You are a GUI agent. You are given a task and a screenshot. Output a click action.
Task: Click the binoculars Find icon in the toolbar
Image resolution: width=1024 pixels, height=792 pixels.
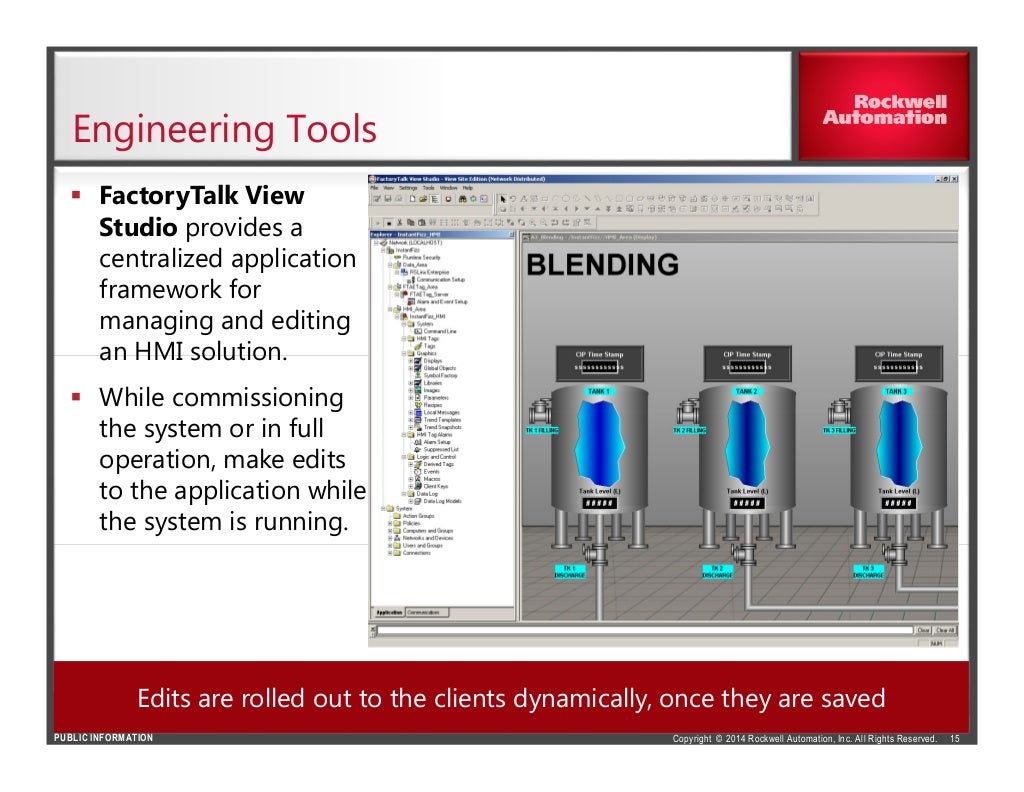point(462,198)
